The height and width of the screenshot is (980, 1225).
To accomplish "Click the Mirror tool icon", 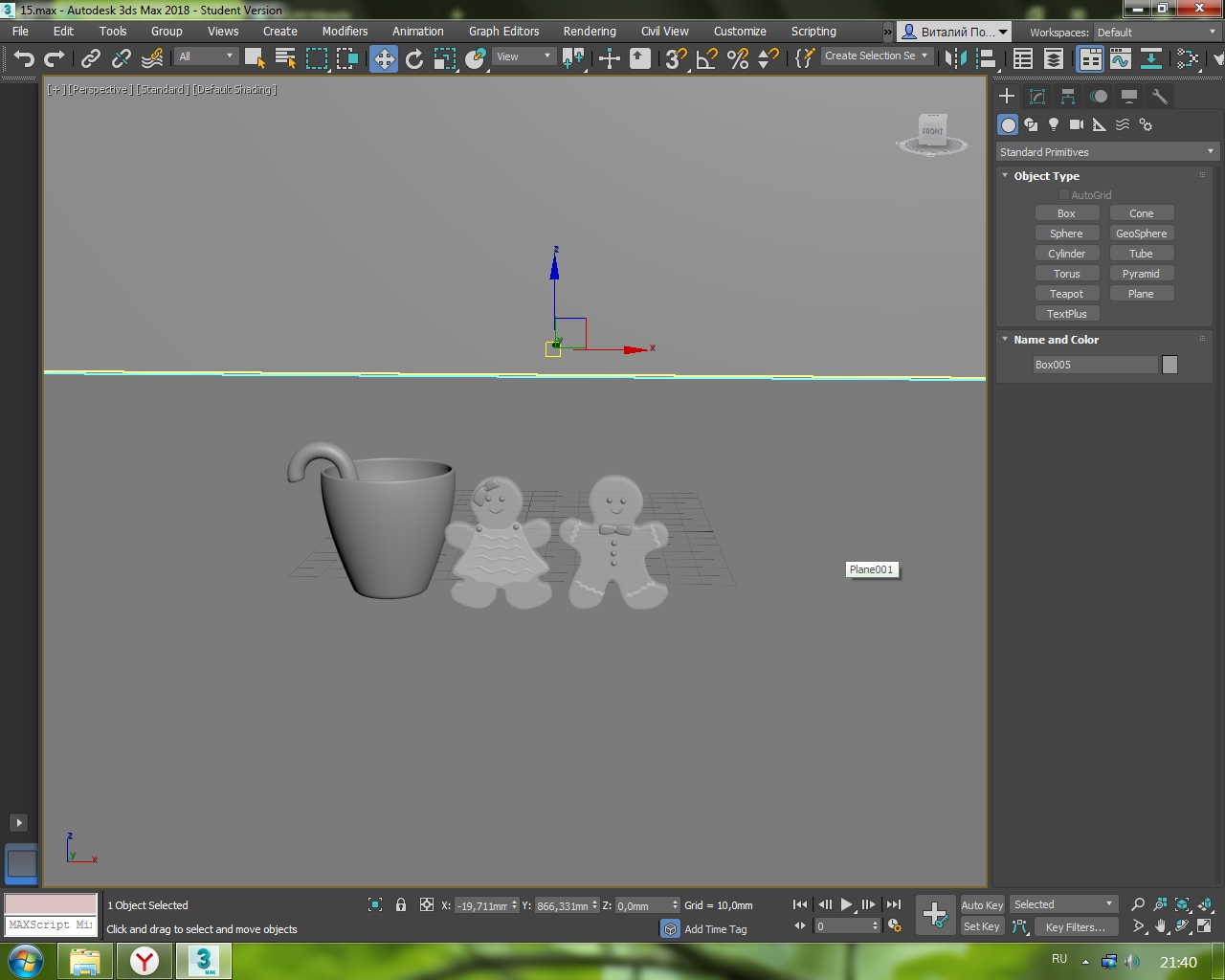I will point(955,59).
